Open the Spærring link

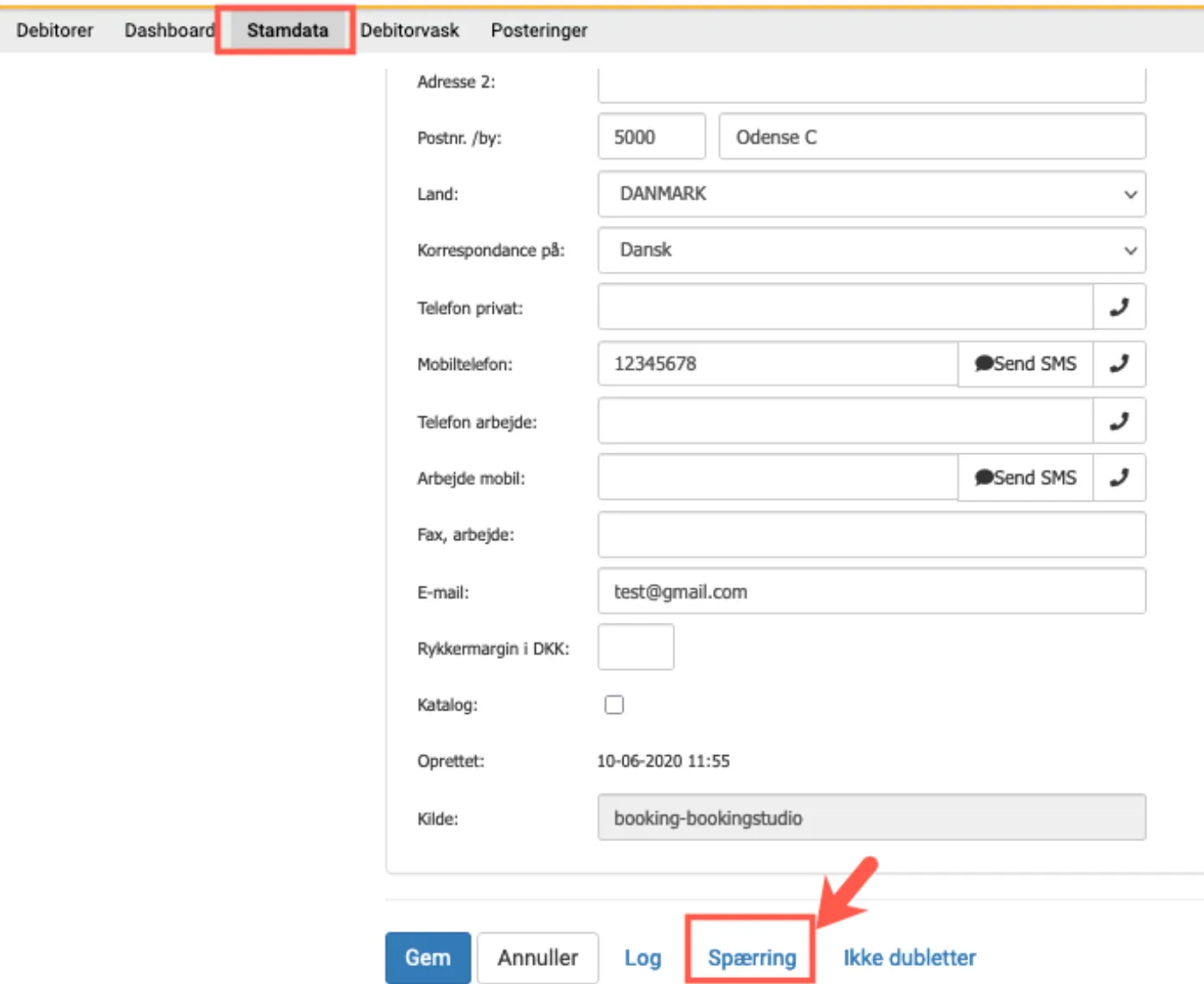pyautogui.click(x=752, y=958)
